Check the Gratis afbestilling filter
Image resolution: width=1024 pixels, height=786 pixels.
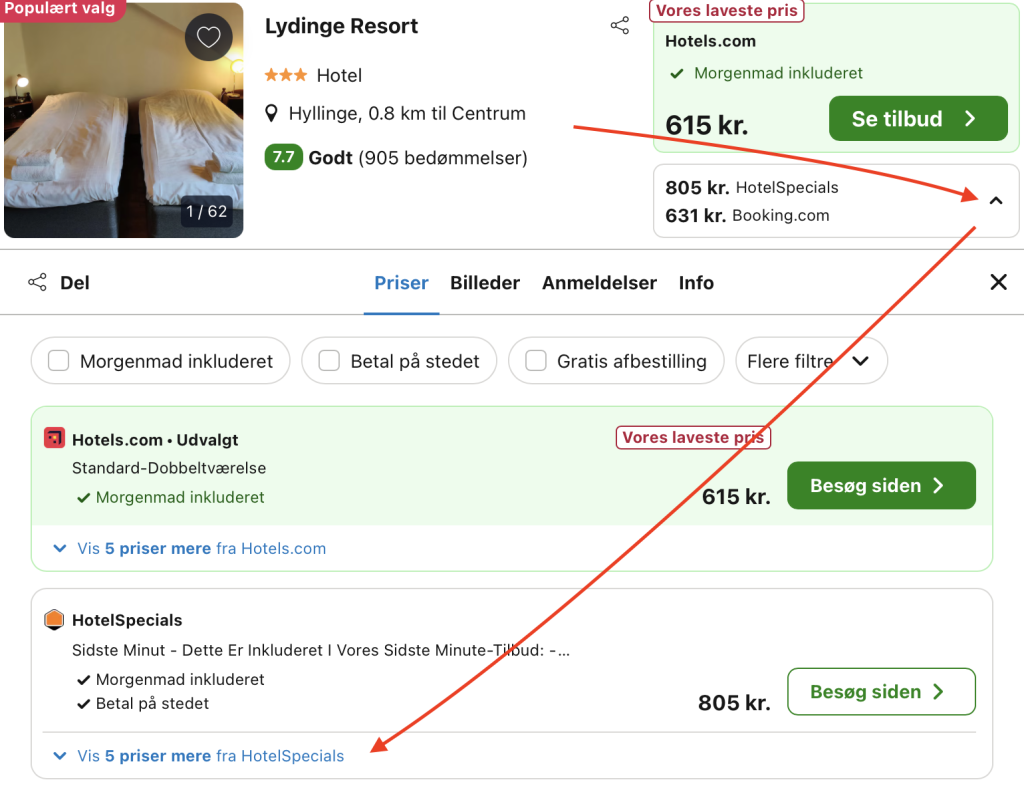[536, 361]
